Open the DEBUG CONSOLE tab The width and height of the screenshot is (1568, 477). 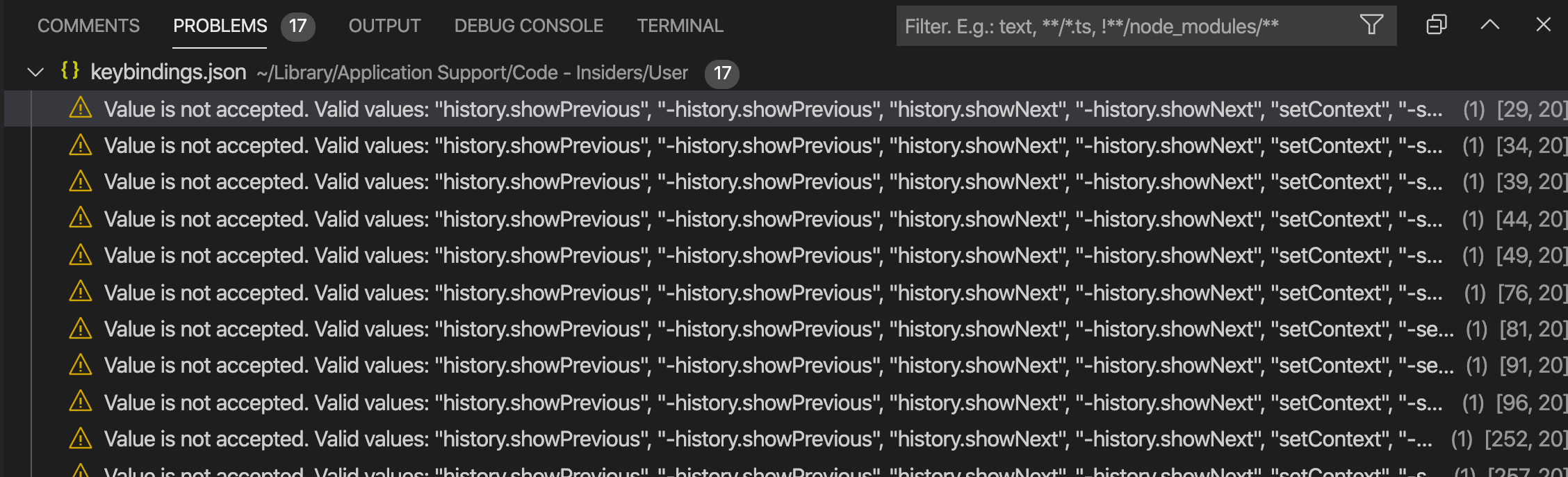tap(528, 25)
